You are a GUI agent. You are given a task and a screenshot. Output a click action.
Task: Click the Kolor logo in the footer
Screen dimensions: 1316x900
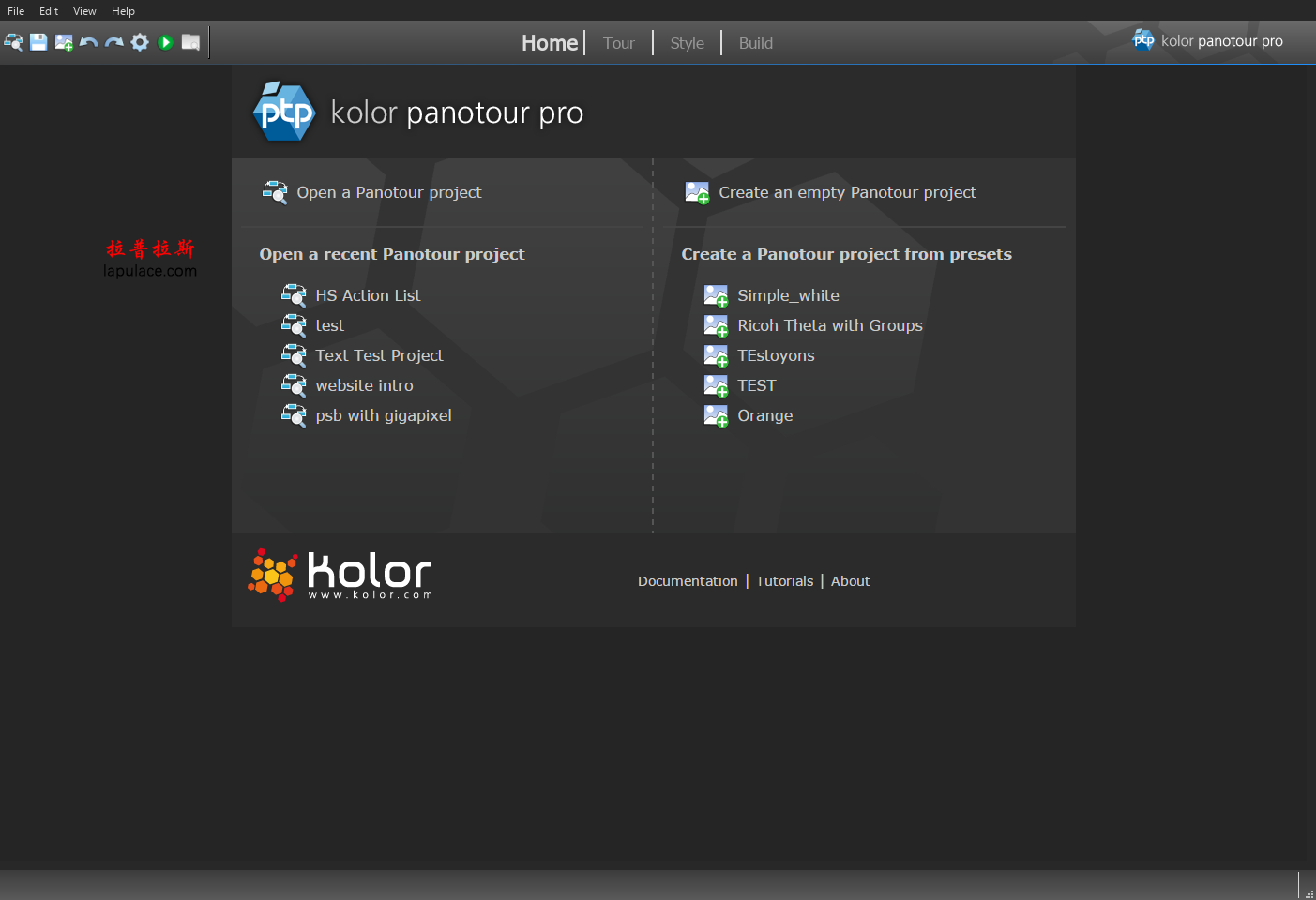(339, 574)
